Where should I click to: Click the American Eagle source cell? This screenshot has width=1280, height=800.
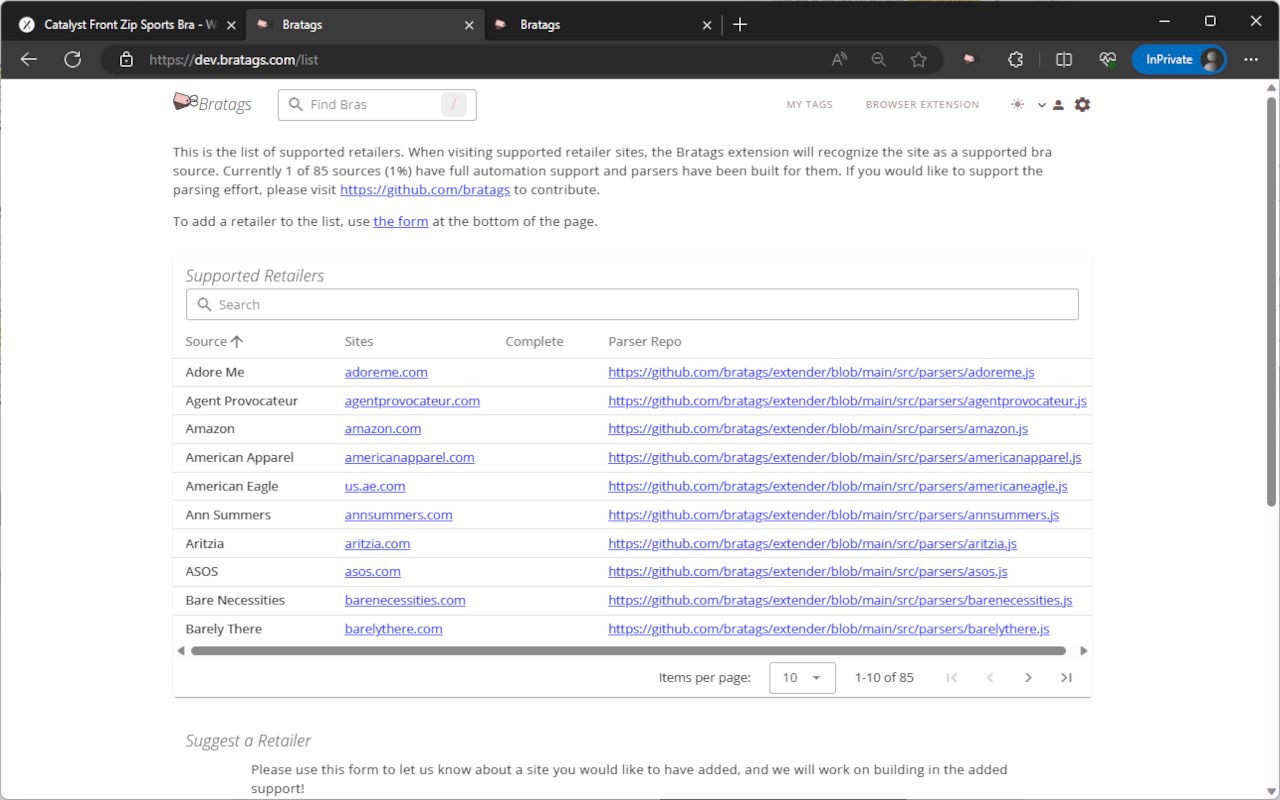pos(232,486)
